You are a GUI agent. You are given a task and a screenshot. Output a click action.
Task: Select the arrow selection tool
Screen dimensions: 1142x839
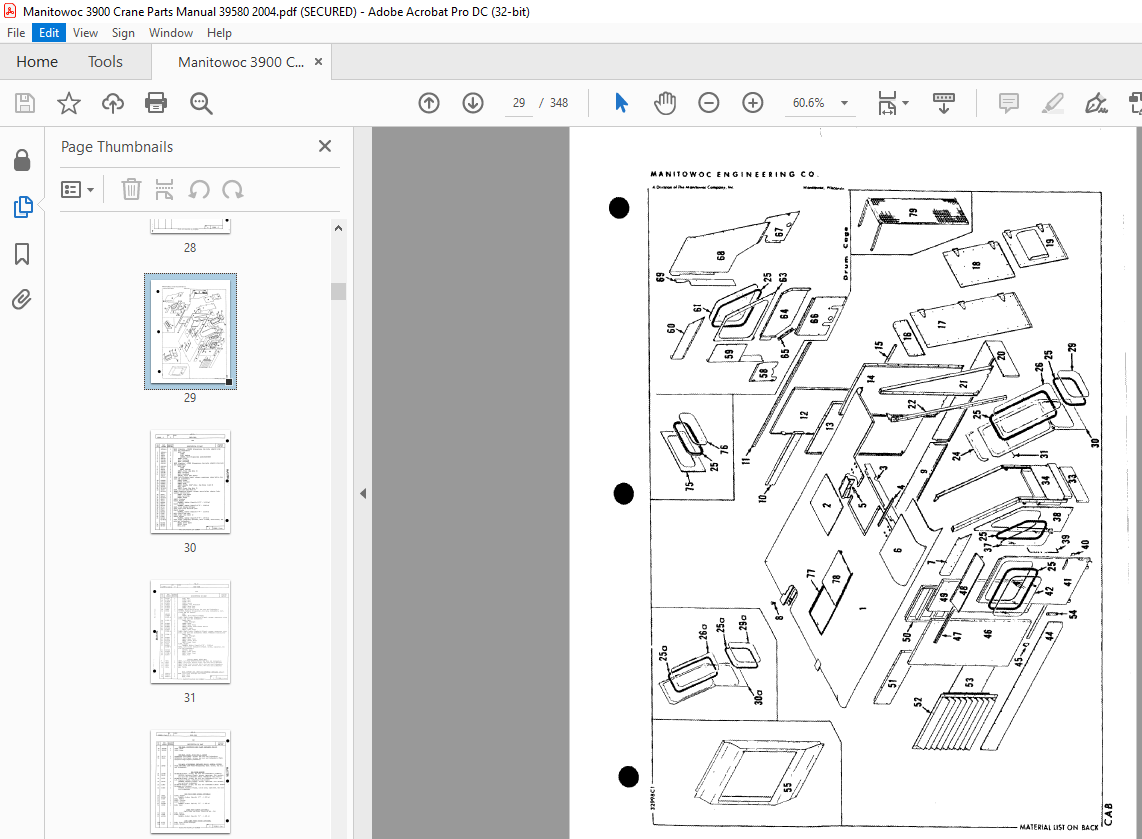621,103
